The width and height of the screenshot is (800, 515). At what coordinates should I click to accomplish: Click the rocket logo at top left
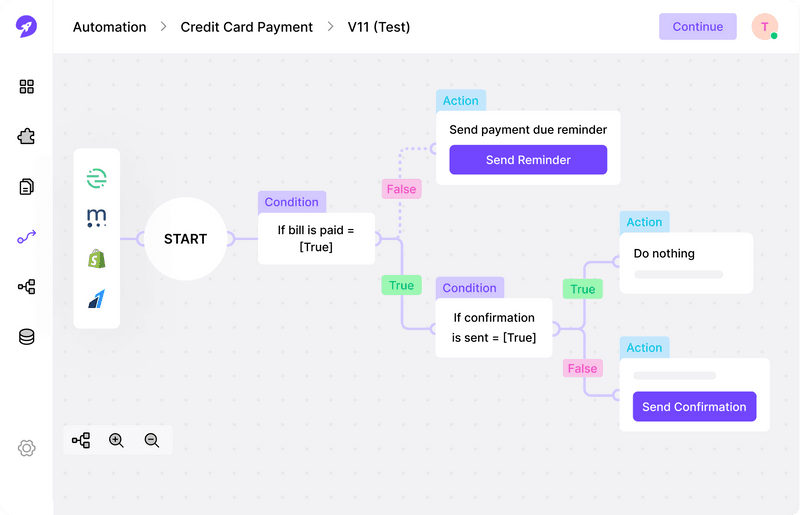pyautogui.click(x=26, y=27)
